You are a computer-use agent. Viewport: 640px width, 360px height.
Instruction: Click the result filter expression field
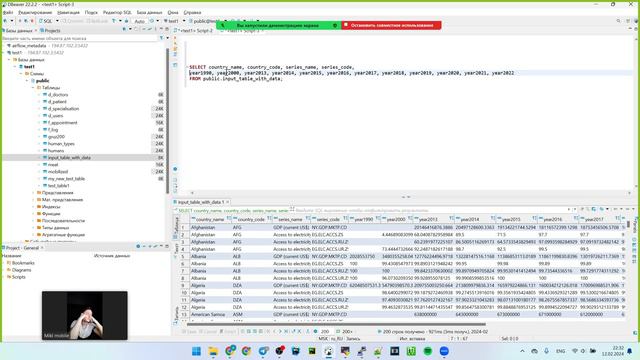pos(429,210)
